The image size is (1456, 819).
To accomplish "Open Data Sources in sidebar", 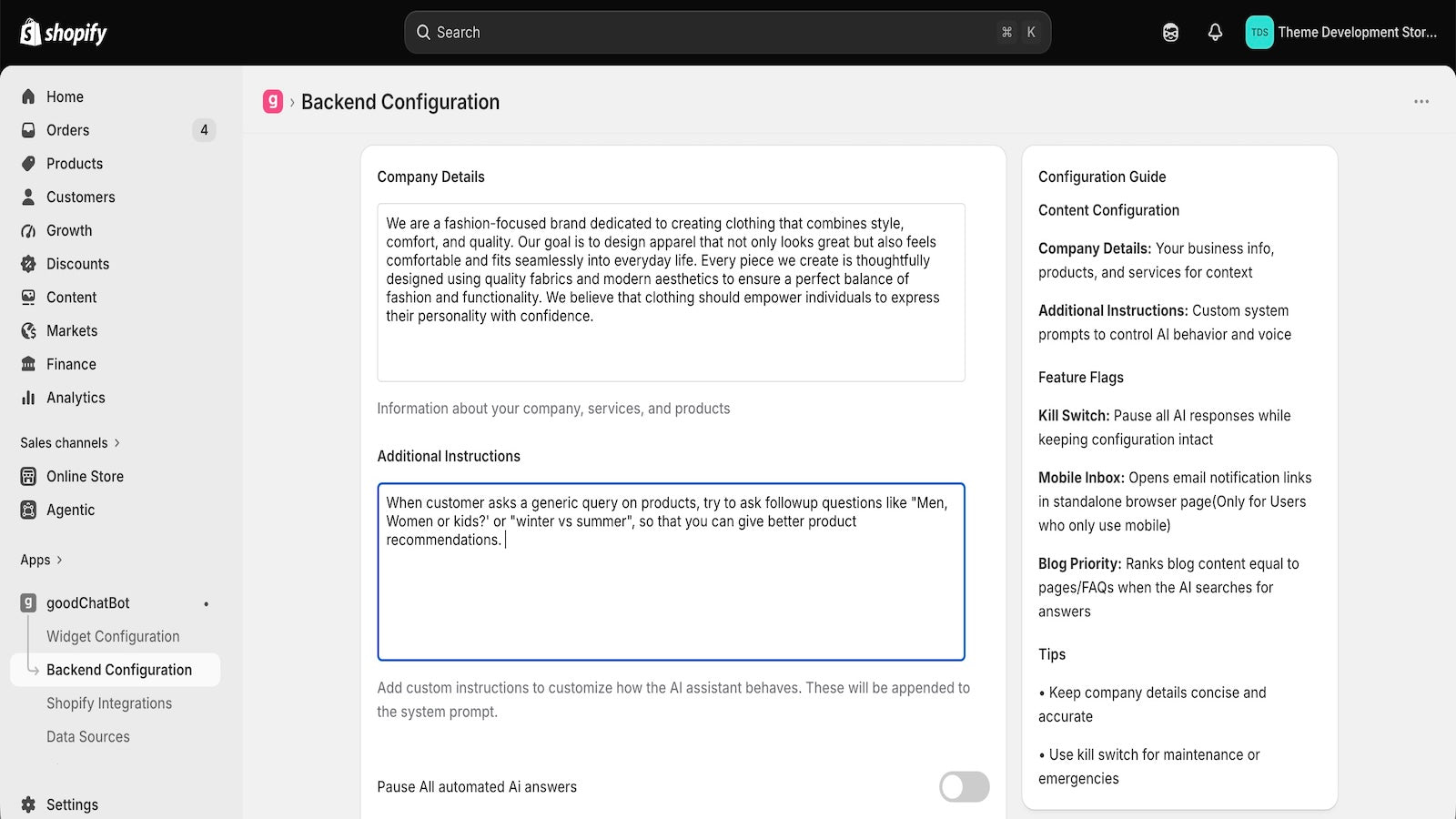I will pyautogui.click(x=88, y=737).
